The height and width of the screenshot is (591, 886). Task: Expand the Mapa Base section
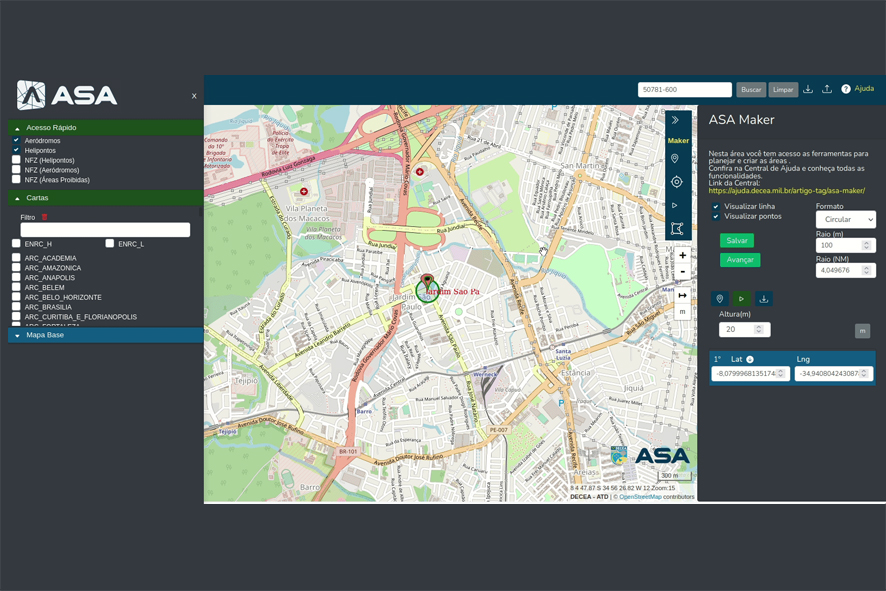106,335
